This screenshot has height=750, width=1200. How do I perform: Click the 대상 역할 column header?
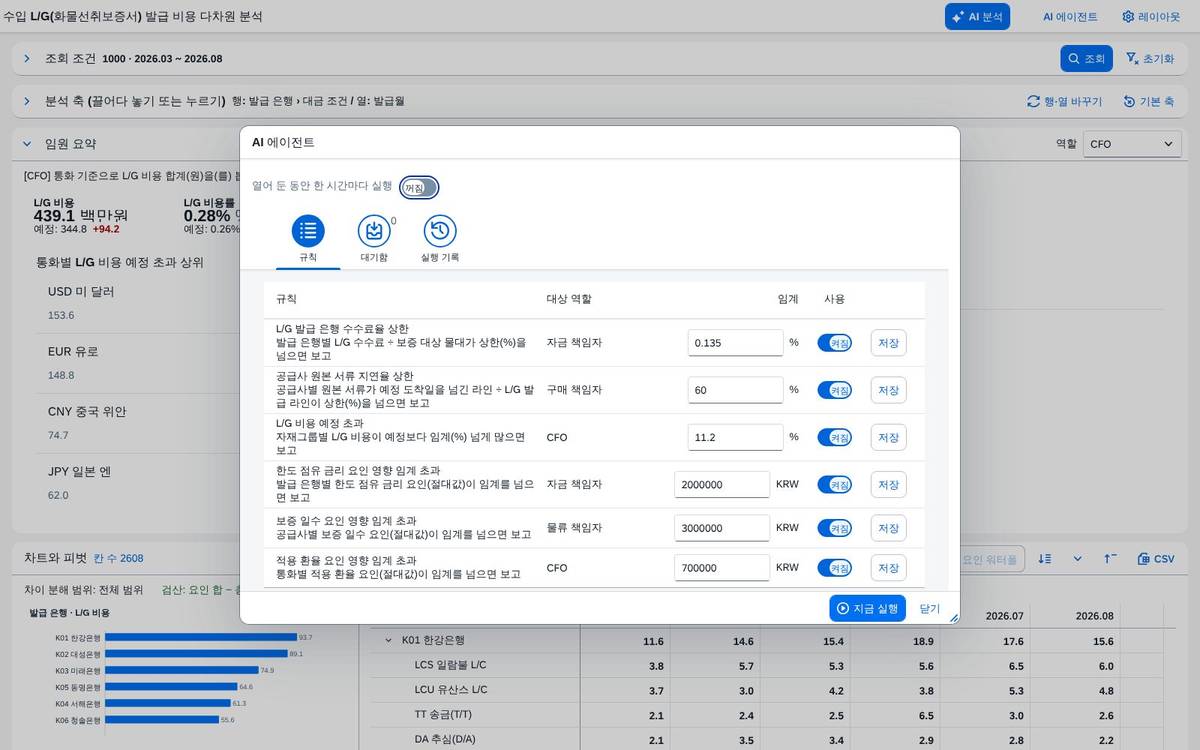pos(569,299)
